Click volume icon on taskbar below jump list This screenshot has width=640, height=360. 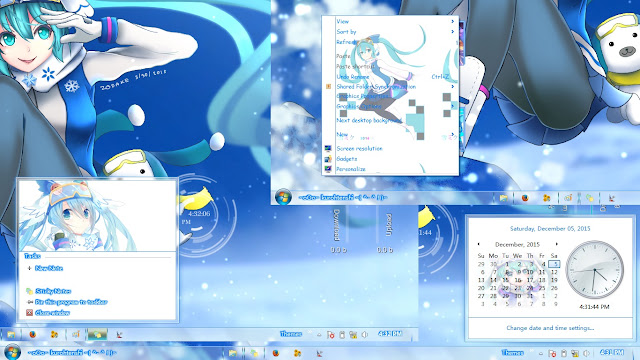tap(364, 335)
